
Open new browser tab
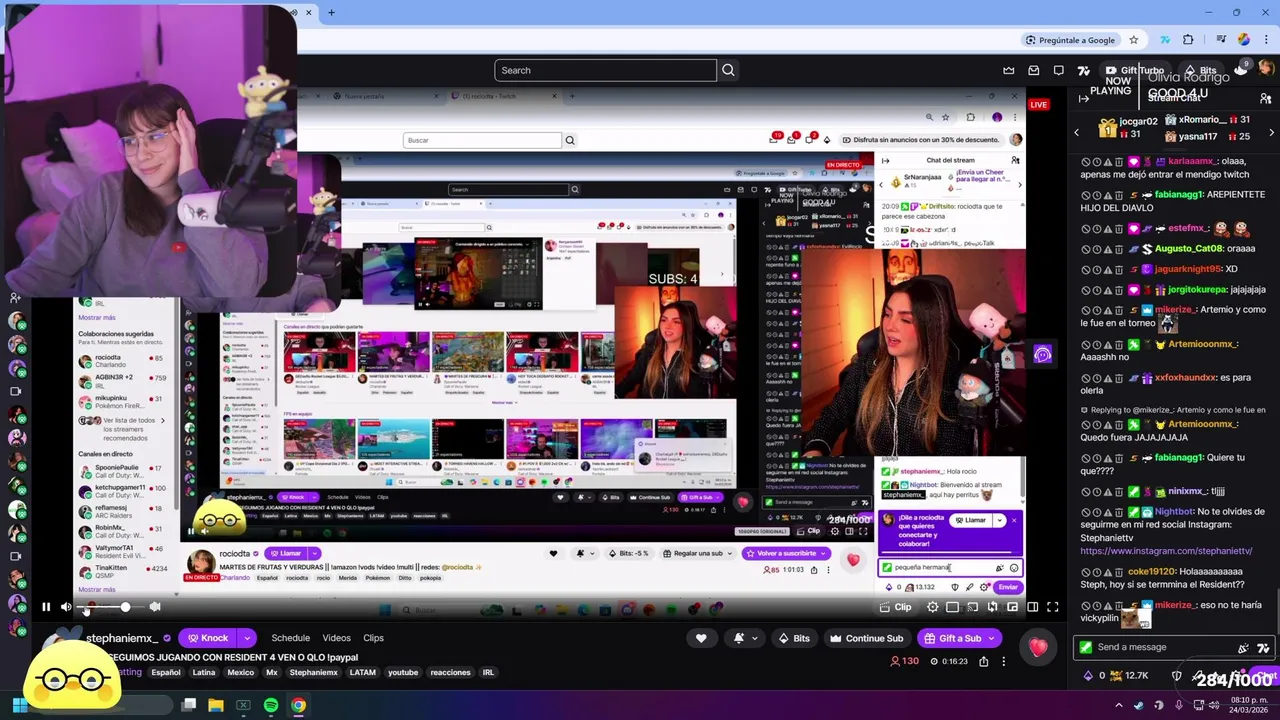331,12
